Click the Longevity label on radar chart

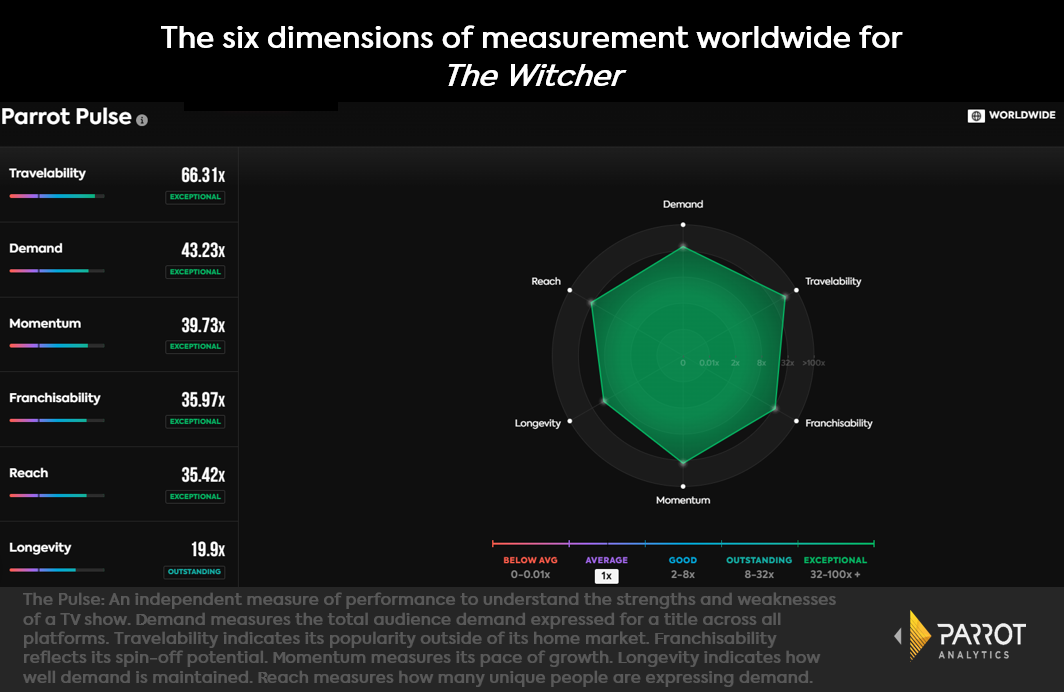[x=537, y=423]
